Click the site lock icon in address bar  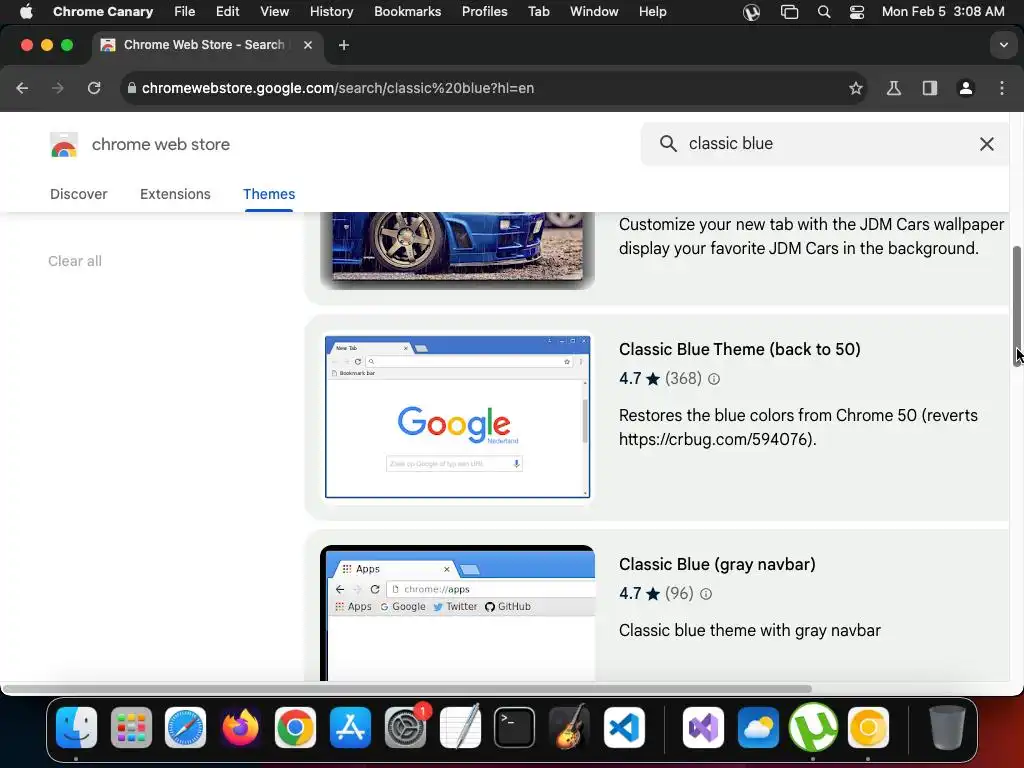[131, 88]
